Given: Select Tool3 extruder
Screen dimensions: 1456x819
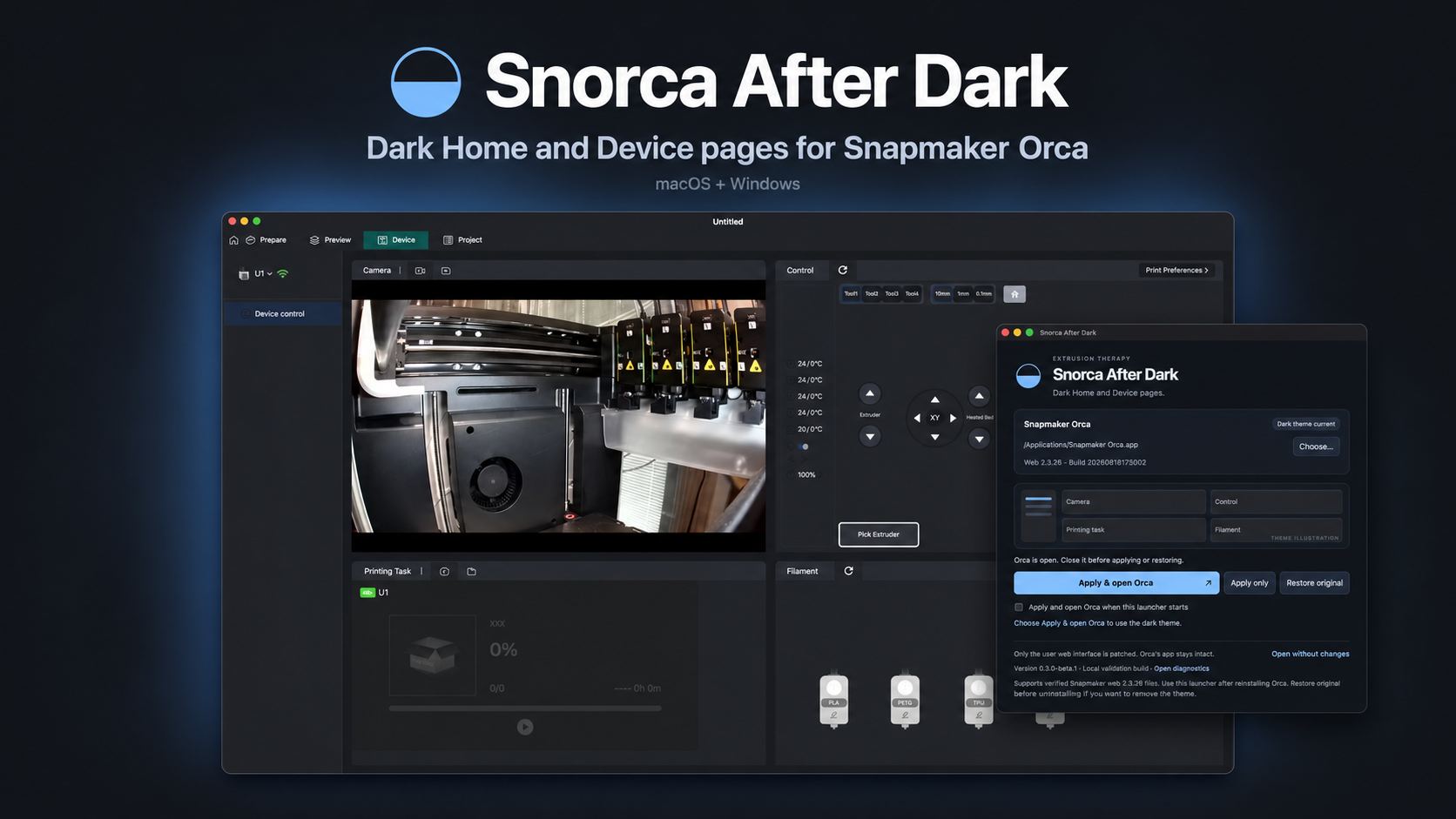Looking at the screenshot, I should 892,294.
